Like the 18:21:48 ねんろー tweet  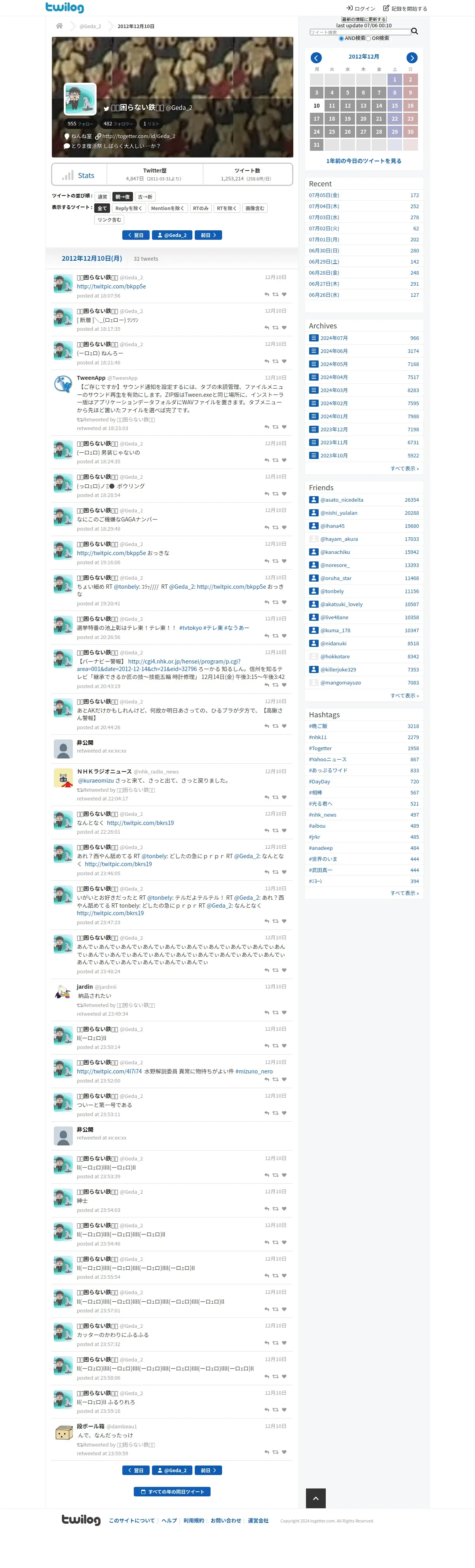(284, 362)
